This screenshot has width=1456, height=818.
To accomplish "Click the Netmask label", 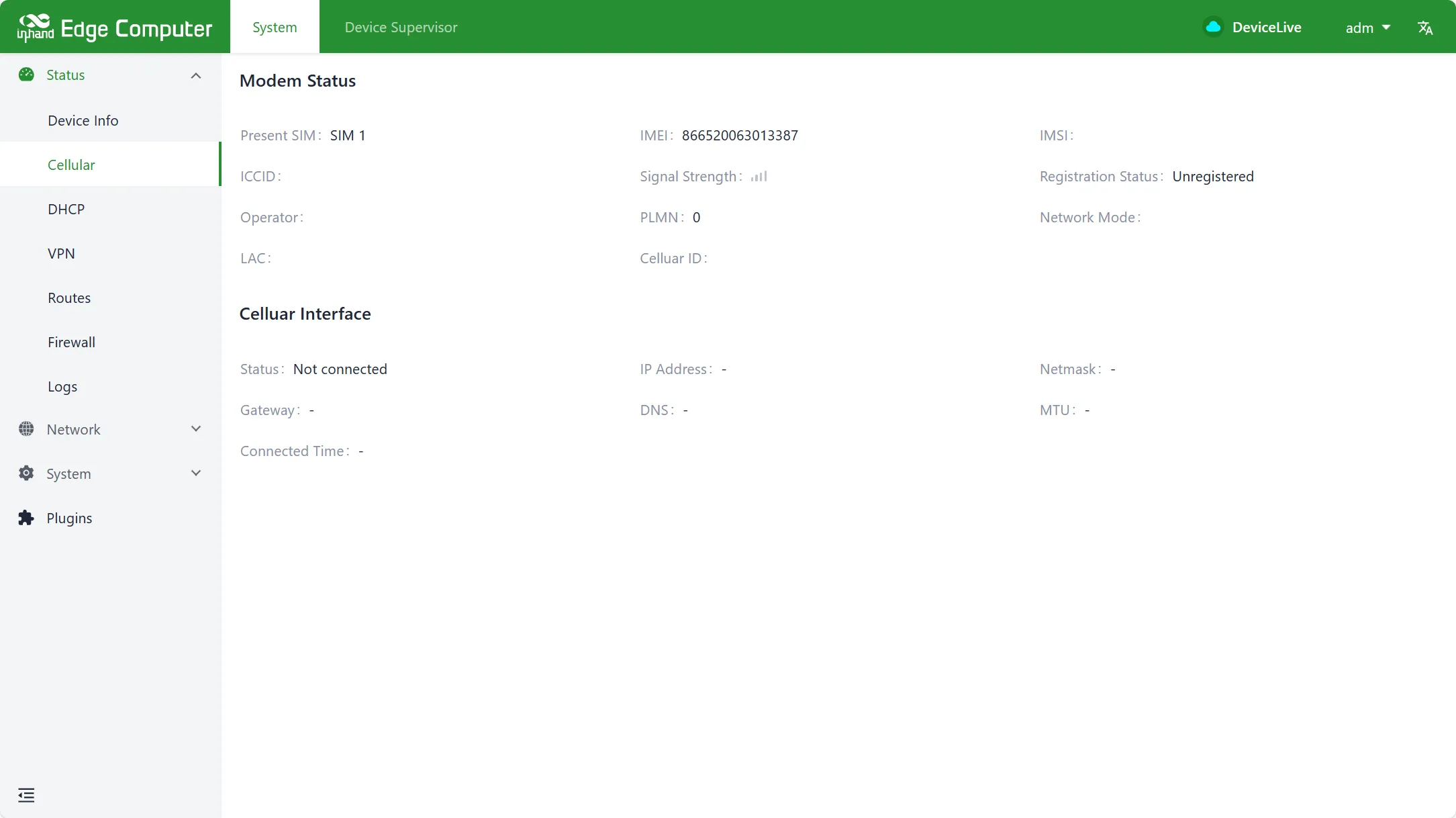I will (x=1070, y=369).
